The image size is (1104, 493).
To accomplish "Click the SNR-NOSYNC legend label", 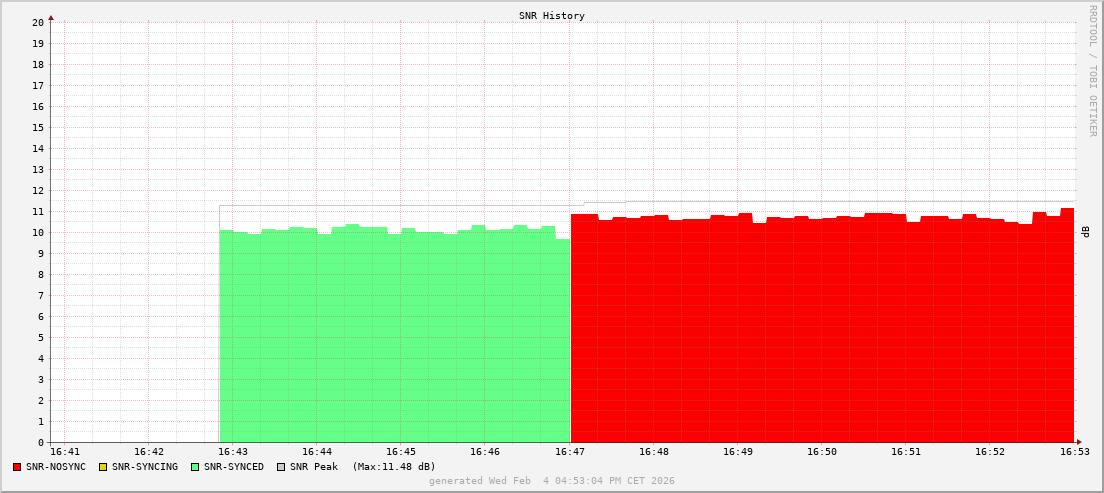I will coord(56,467).
